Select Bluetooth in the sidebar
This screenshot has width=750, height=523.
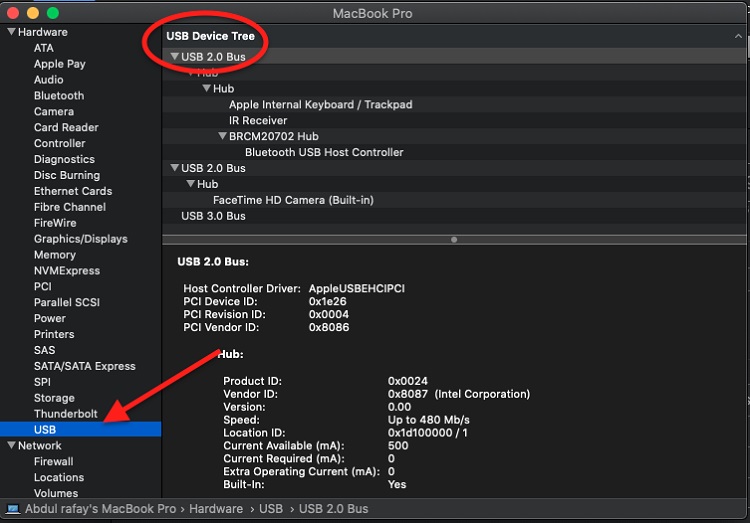[x=59, y=96]
